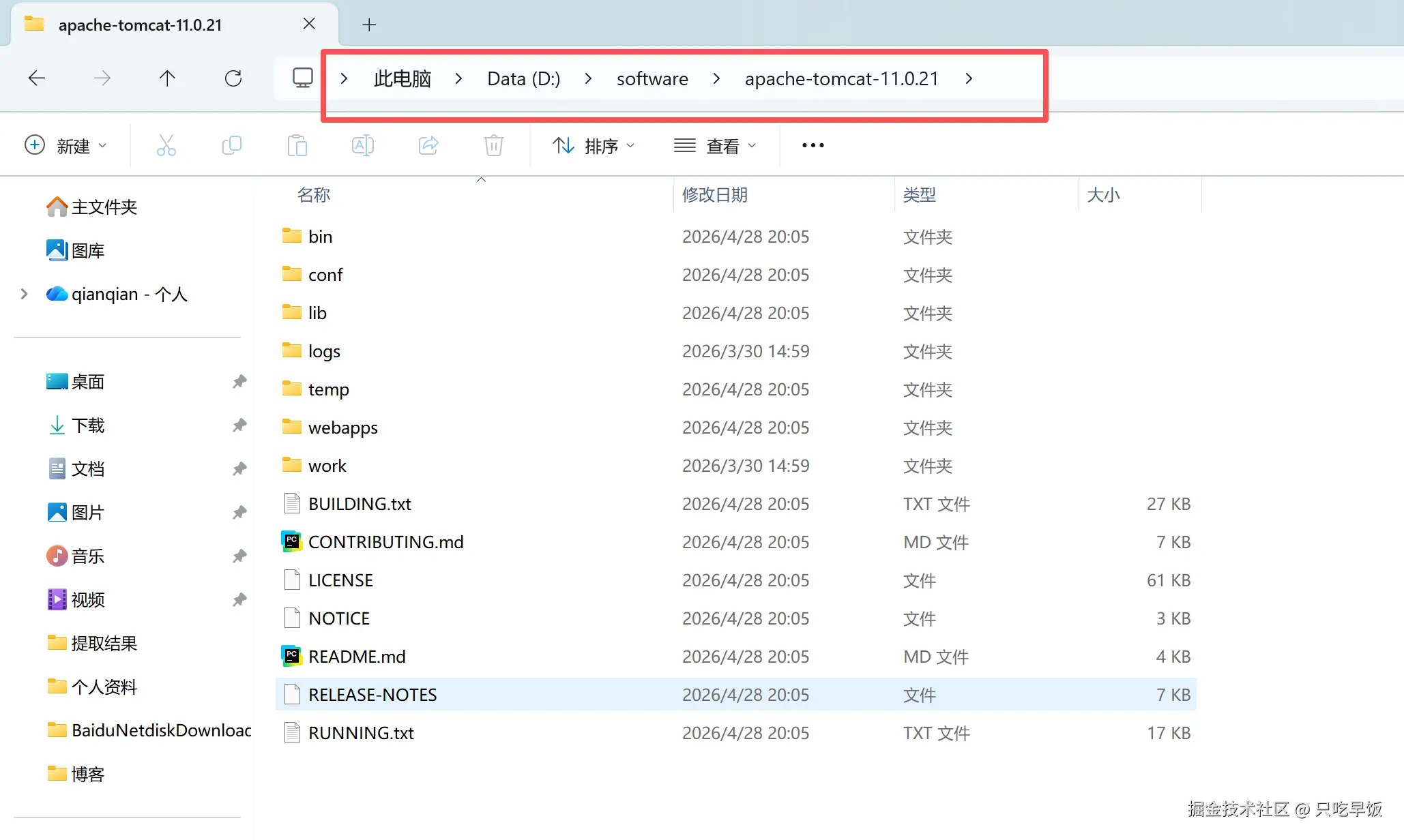The width and height of the screenshot is (1404, 840).
Task: Open a new tab with plus button
Action: pyautogui.click(x=369, y=25)
